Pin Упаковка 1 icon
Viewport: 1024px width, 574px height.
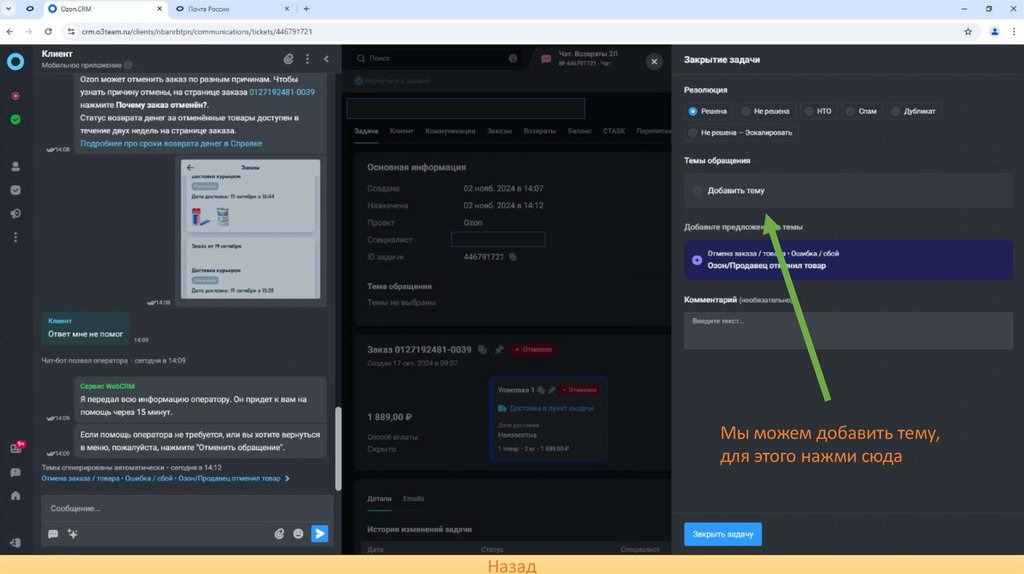[552, 391]
